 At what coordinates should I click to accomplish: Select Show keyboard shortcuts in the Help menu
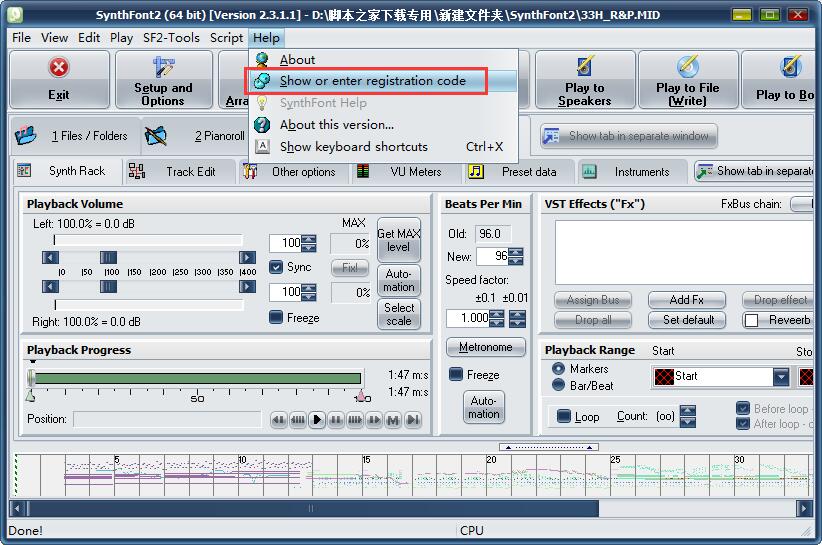pos(383,147)
